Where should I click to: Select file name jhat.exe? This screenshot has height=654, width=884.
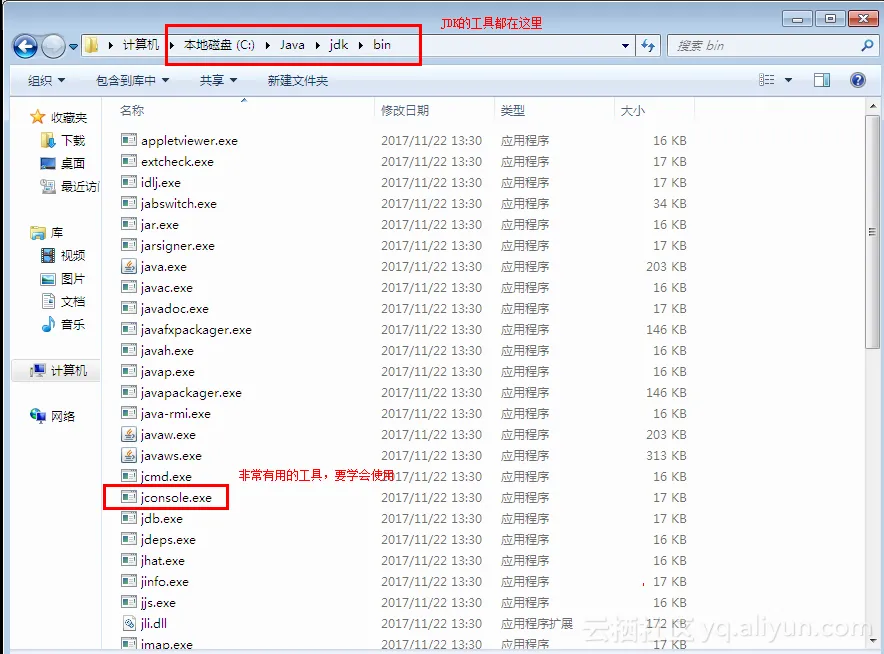[162, 561]
